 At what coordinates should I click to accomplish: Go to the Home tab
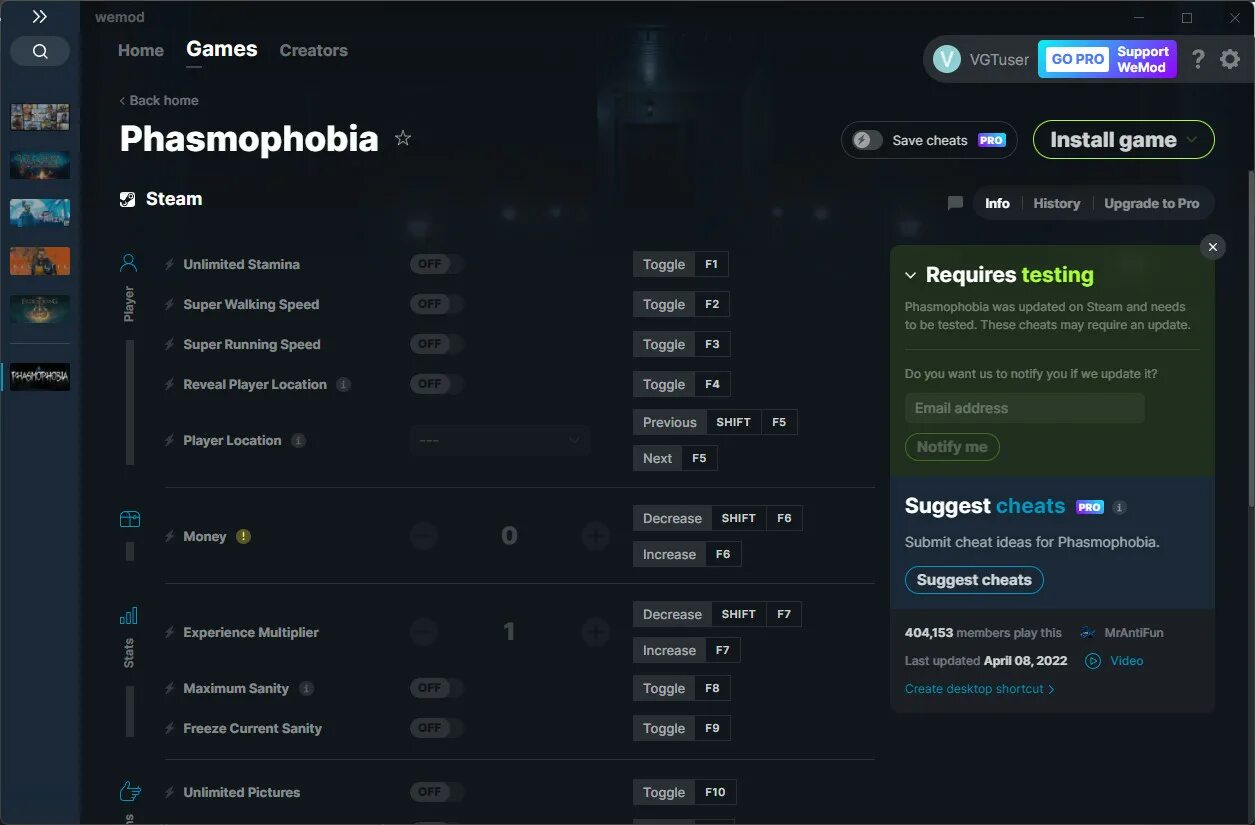(x=141, y=50)
